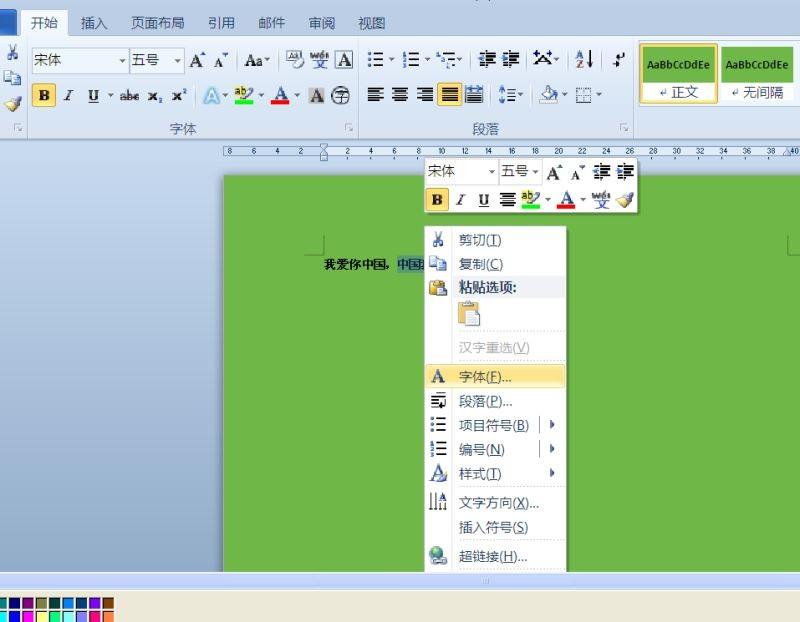800x622 pixels.
Task: Switch to the 插入 ribbon tab
Action: pyautogui.click(x=92, y=22)
